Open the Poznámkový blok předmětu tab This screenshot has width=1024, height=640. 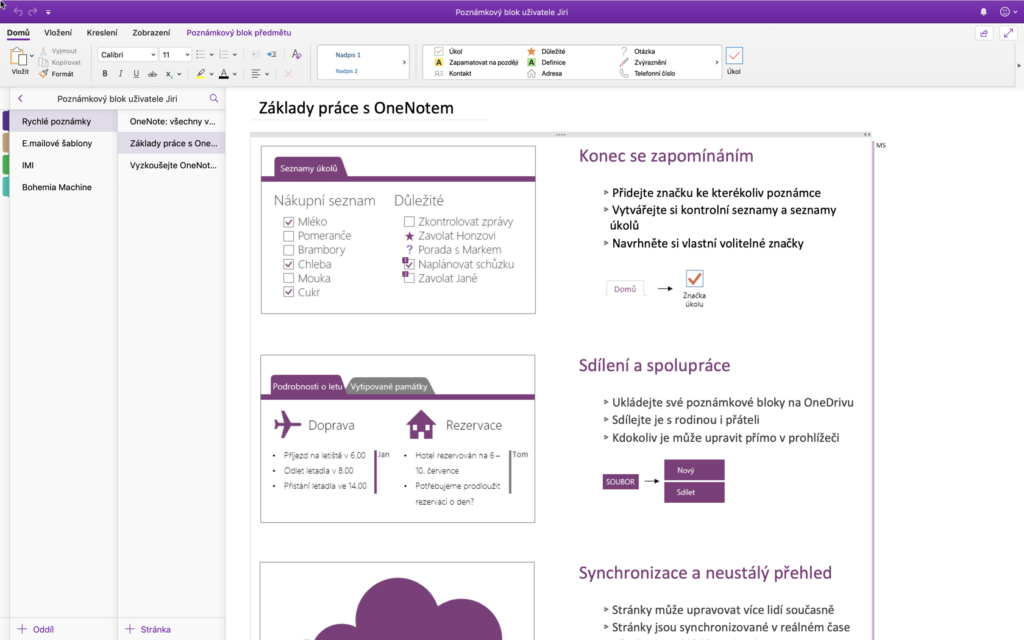pyautogui.click(x=239, y=33)
